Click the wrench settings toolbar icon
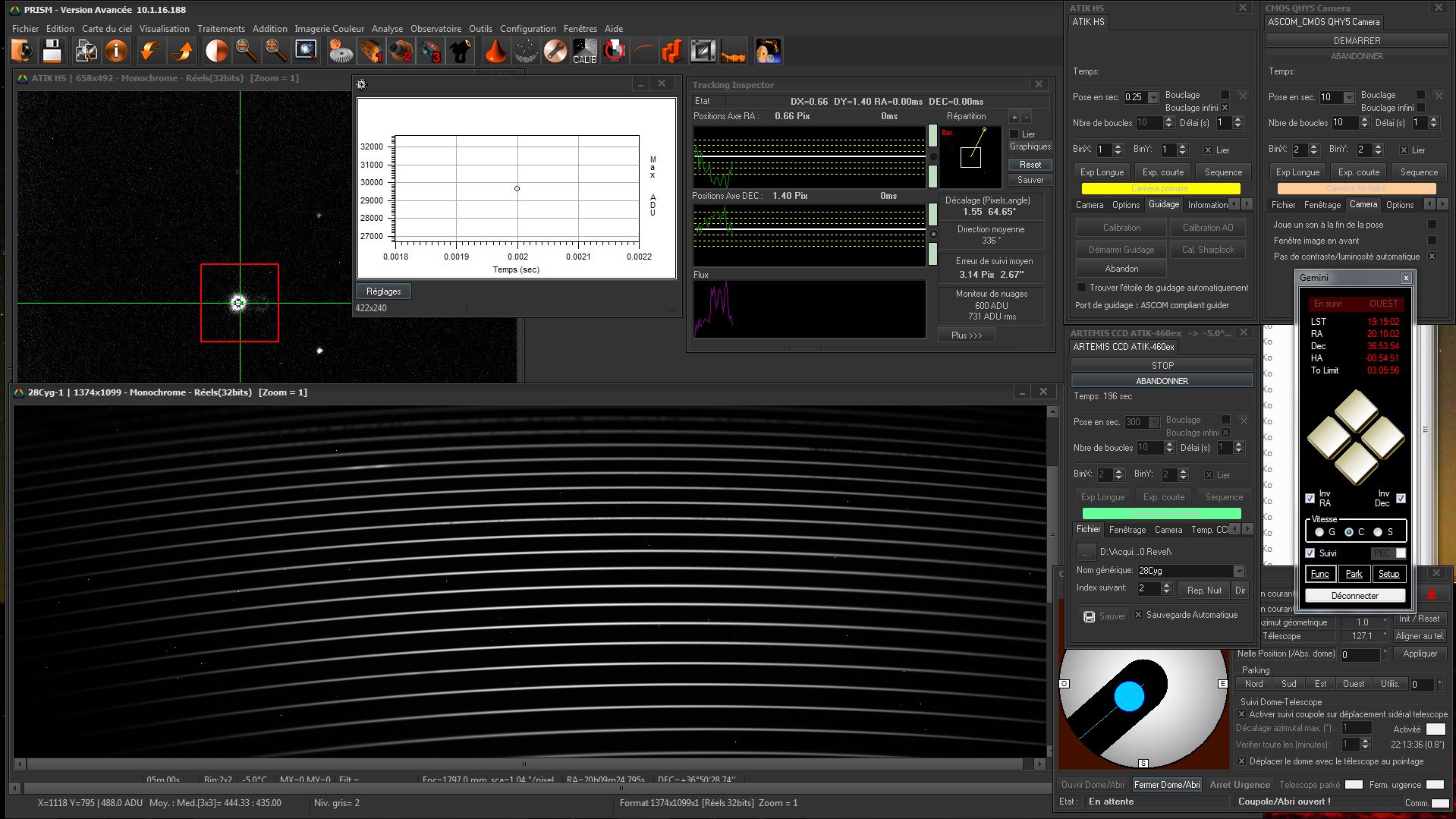This screenshot has width=1456, height=819. click(x=555, y=52)
